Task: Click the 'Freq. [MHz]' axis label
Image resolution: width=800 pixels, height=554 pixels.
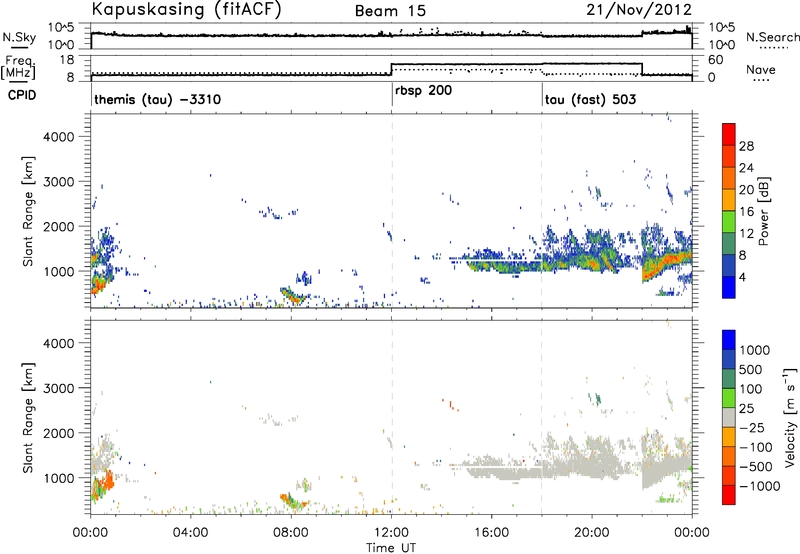Action: (18, 67)
